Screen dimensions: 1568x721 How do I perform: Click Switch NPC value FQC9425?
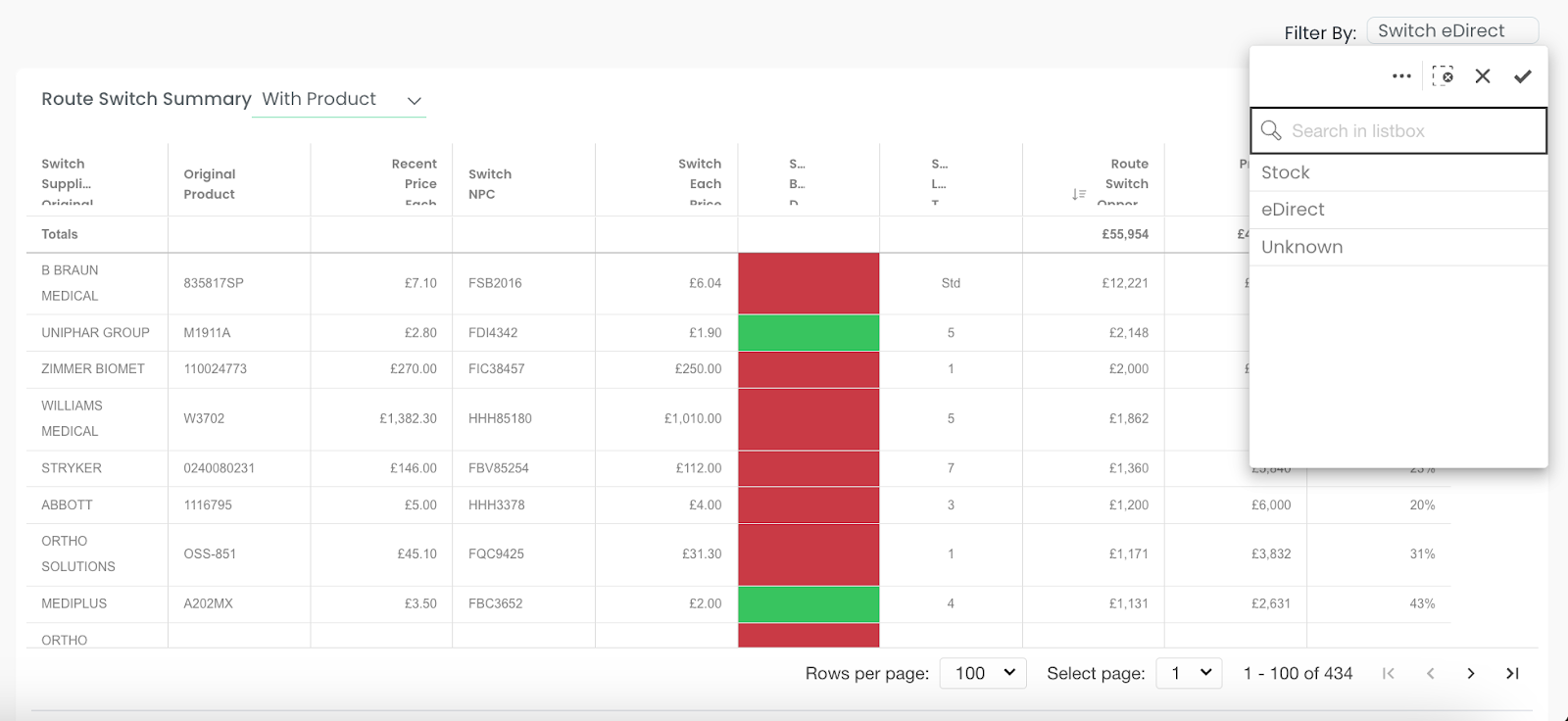(496, 554)
